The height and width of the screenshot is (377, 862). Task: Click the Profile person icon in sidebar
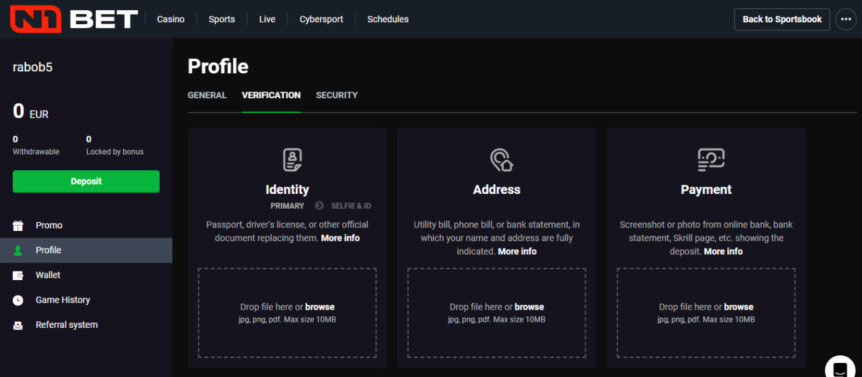pyautogui.click(x=18, y=251)
